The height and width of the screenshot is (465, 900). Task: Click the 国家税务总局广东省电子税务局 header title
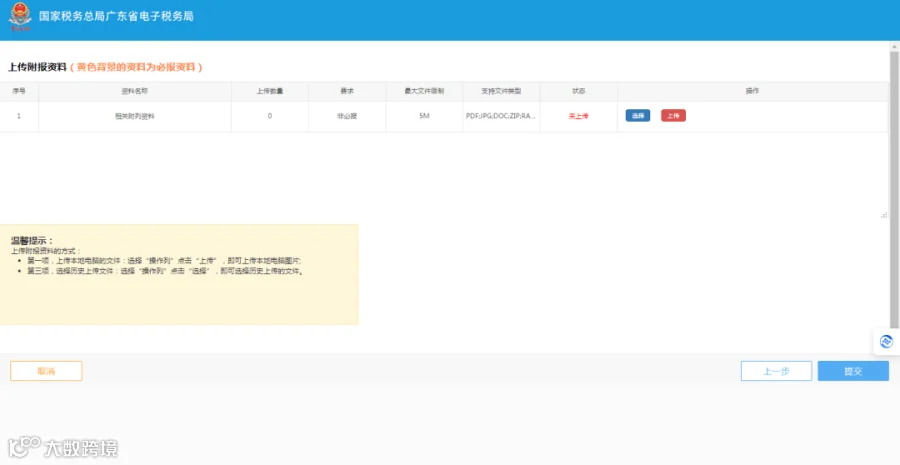[116, 17]
